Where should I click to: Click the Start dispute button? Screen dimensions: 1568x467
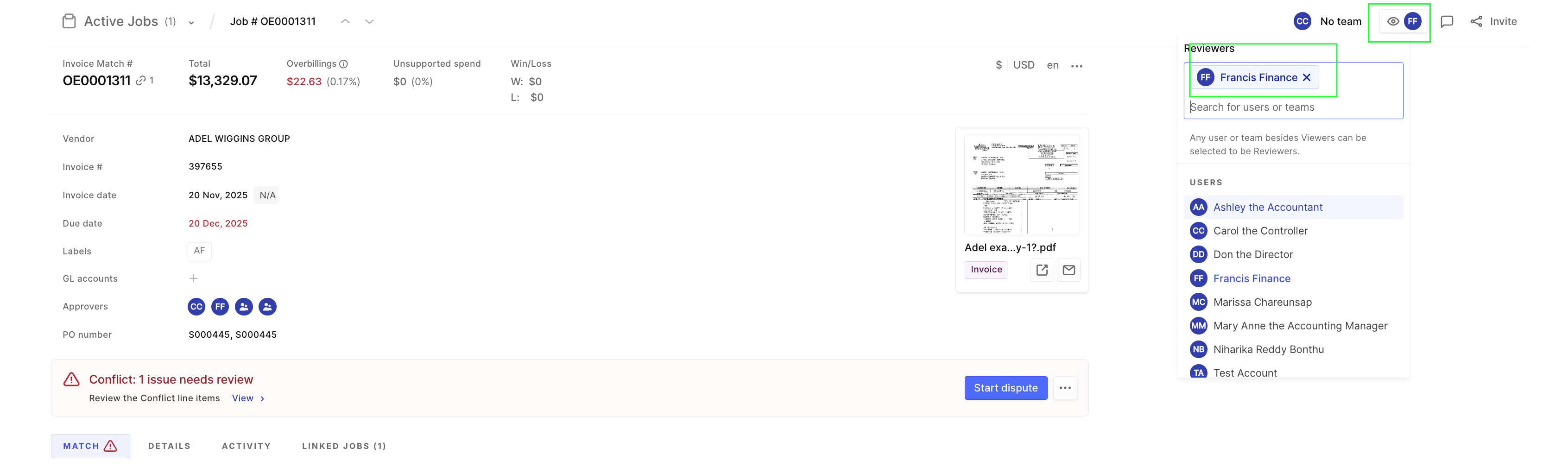tap(1005, 388)
